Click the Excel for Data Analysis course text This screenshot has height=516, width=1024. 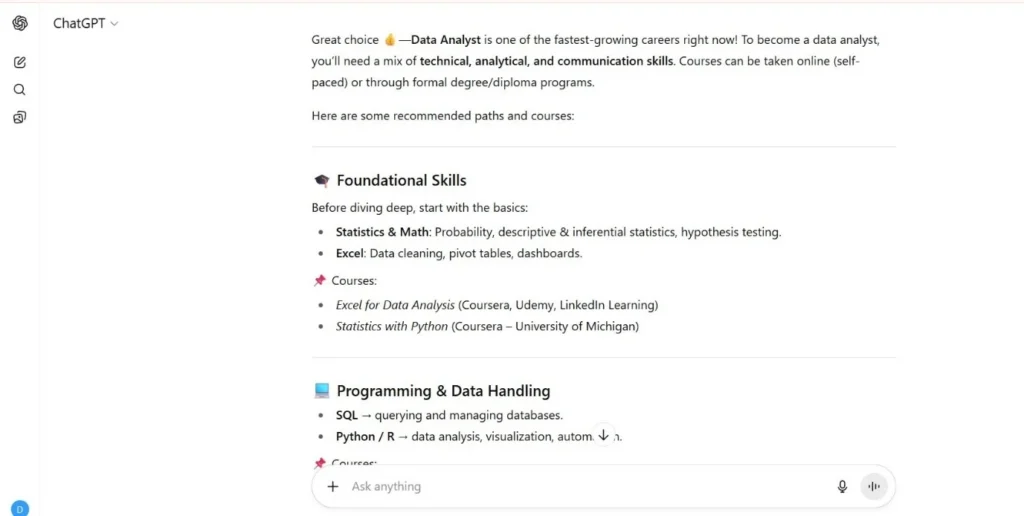395,305
